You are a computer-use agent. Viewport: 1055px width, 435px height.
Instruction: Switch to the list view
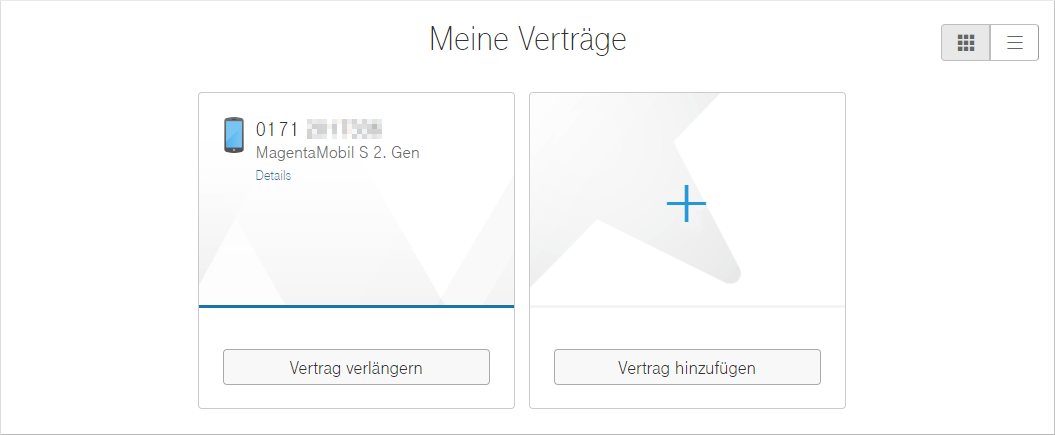tap(1015, 42)
